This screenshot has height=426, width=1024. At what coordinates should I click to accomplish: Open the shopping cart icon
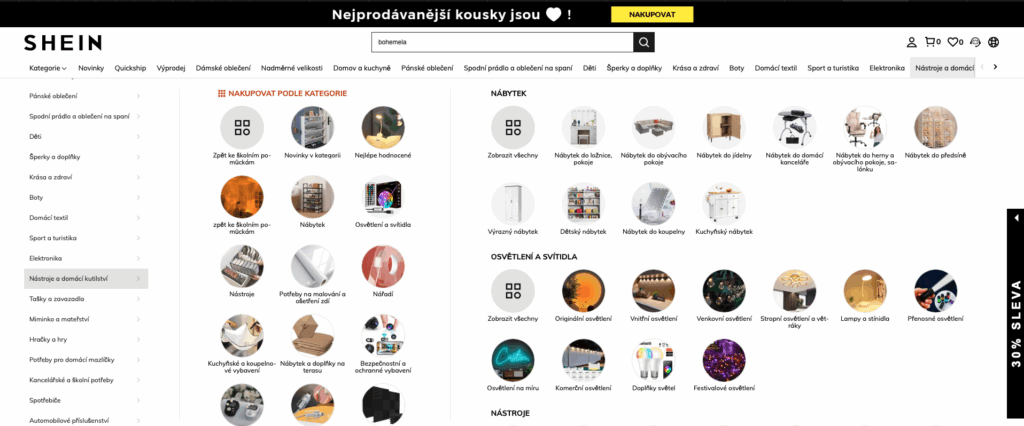(x=930, y=42)
